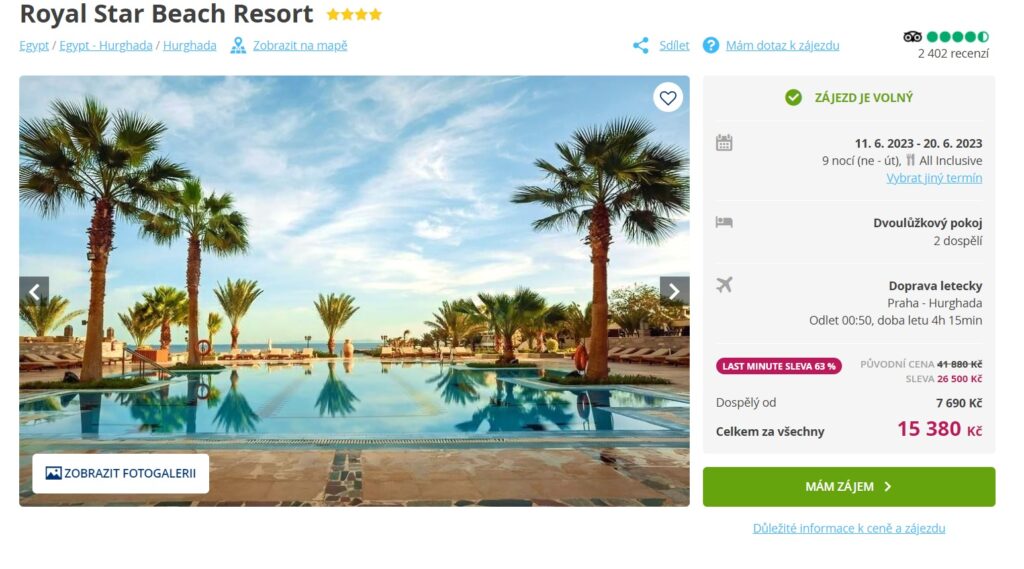Image resolution: width=1024 pixels, height=569 pixels.
Task: Click the bed icon for room type
Action: click(724, 222)
